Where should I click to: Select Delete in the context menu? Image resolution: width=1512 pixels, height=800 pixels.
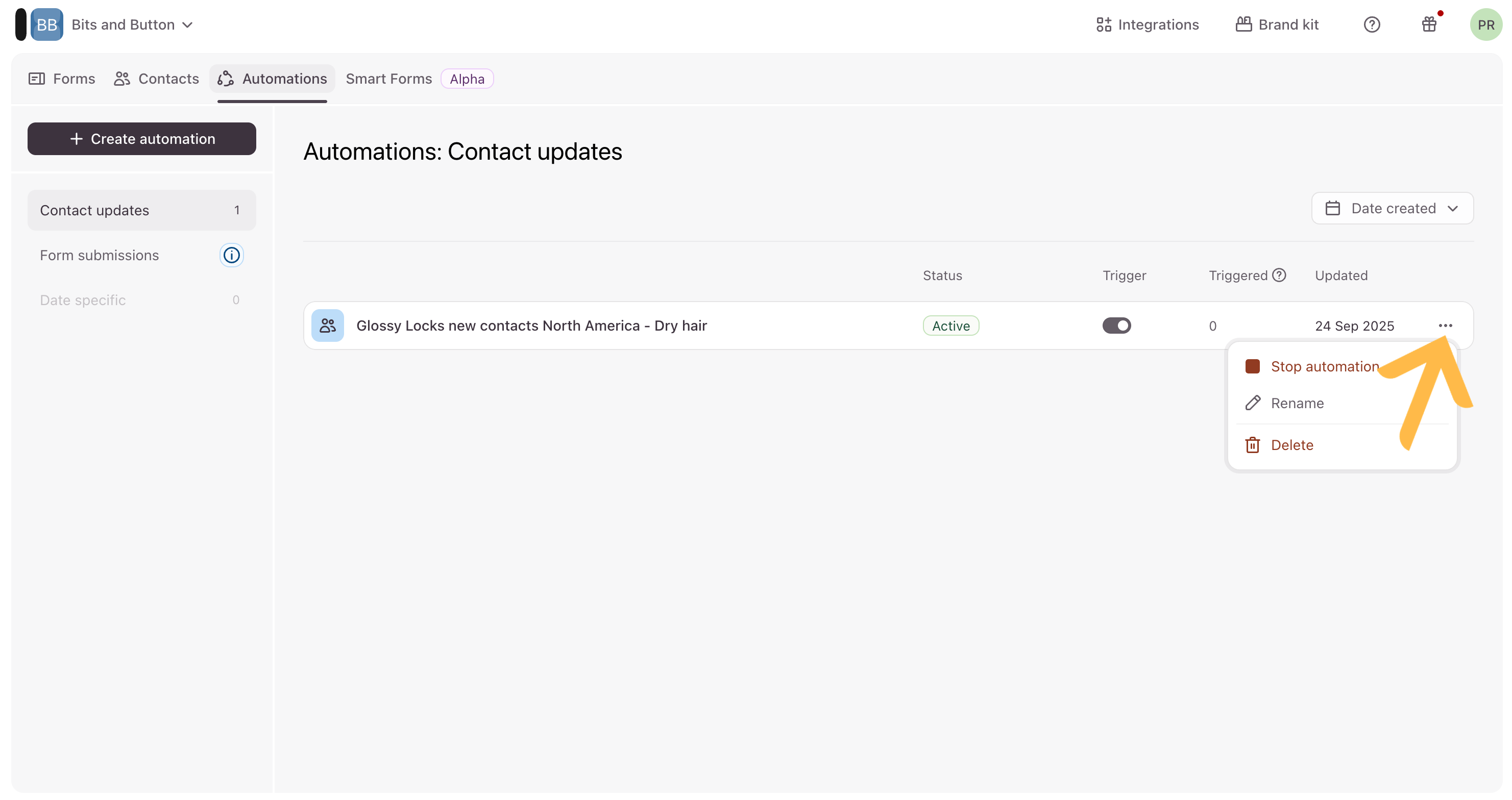click(x=1291, y=445)
